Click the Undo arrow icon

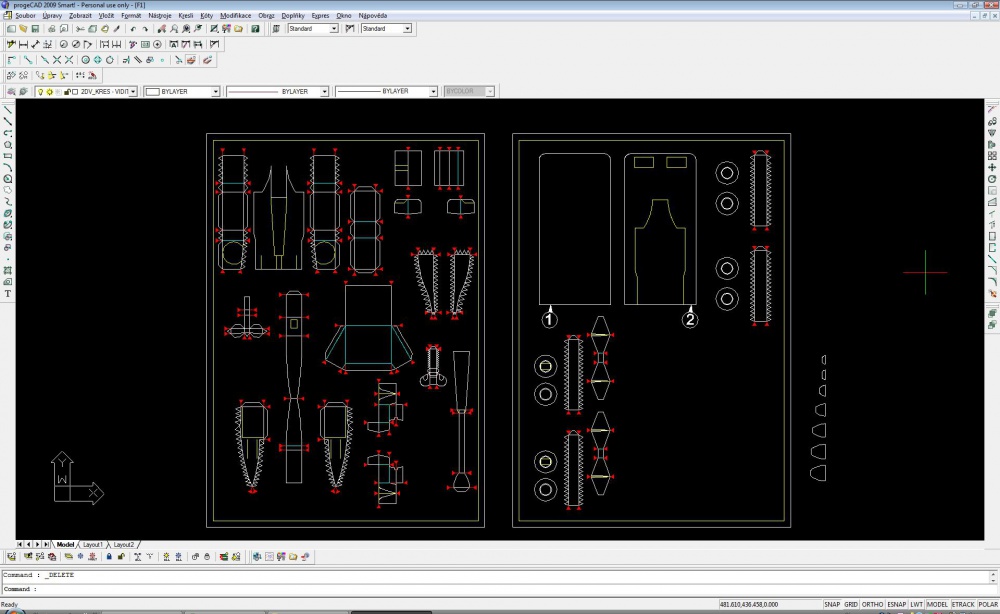[133, 29]
